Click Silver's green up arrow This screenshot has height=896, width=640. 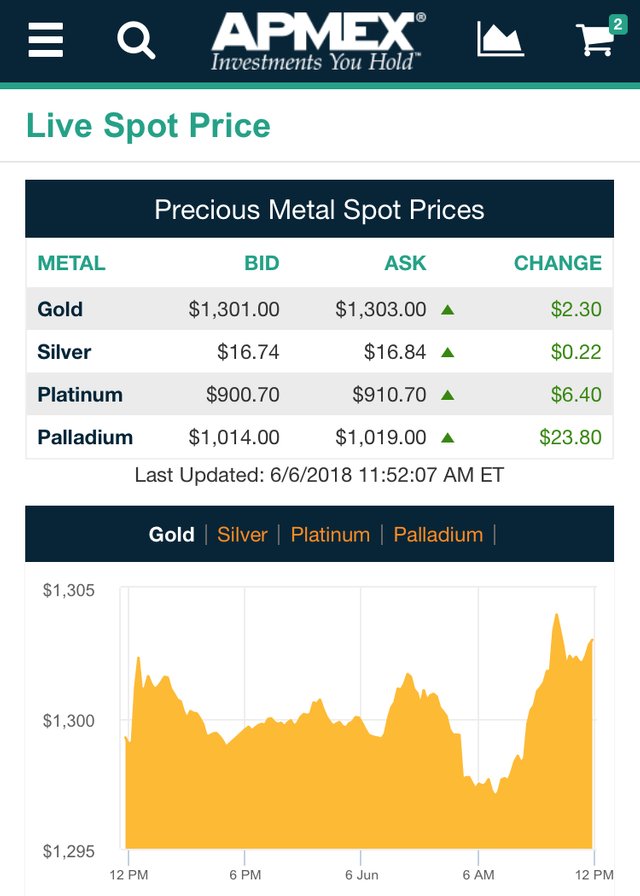tap(447, 352)
